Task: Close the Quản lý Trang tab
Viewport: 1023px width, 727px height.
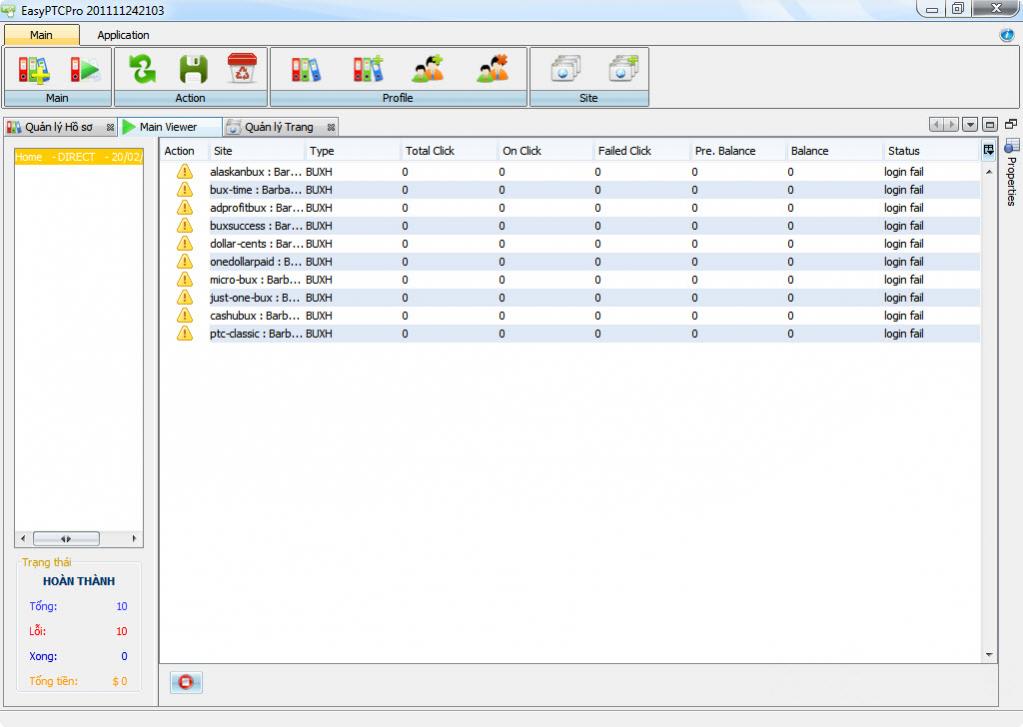Action: (x=331, y=128)
